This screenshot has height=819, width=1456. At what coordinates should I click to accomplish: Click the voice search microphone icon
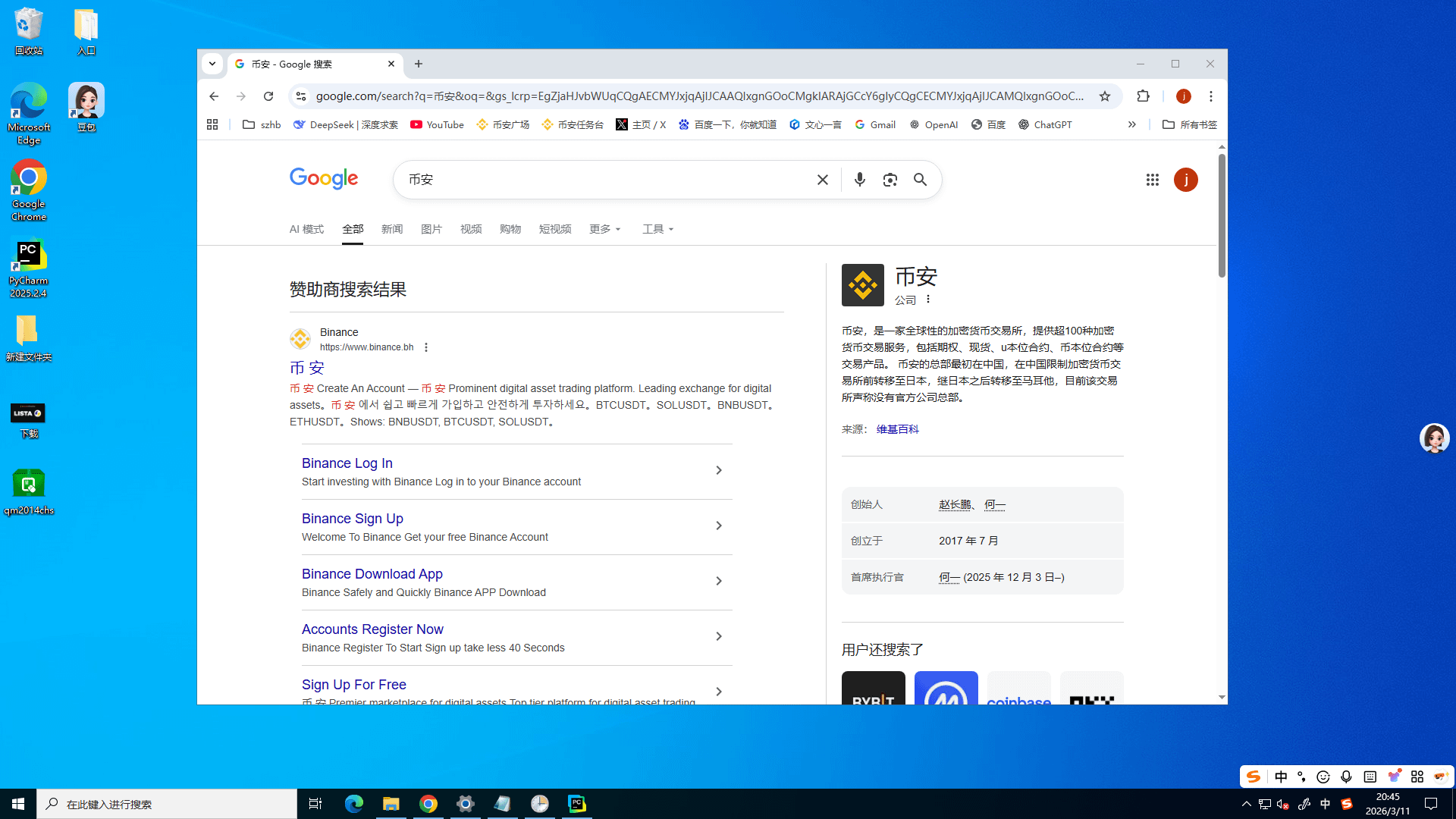pyautogui.click(x=859, y=180)
